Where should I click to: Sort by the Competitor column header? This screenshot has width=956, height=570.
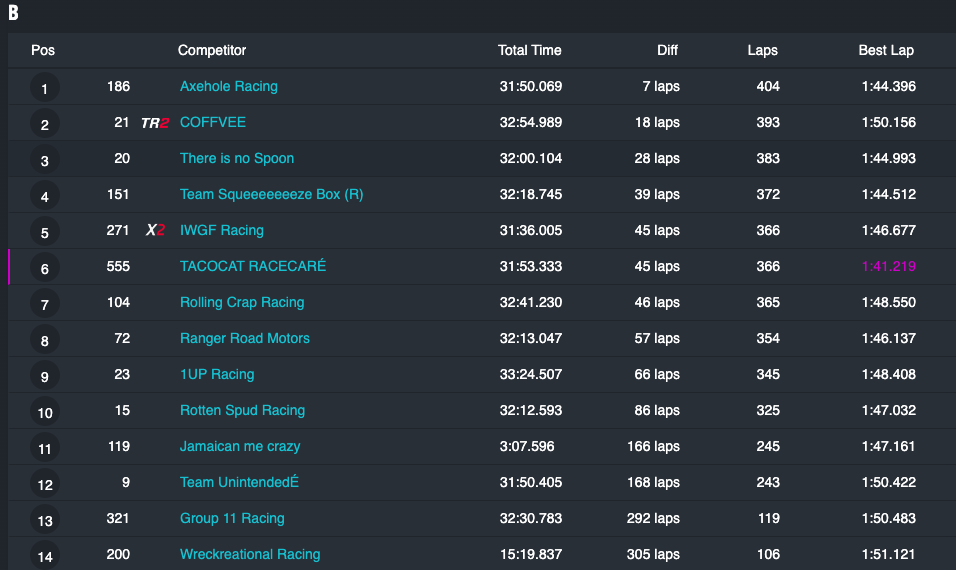[212, 51]
